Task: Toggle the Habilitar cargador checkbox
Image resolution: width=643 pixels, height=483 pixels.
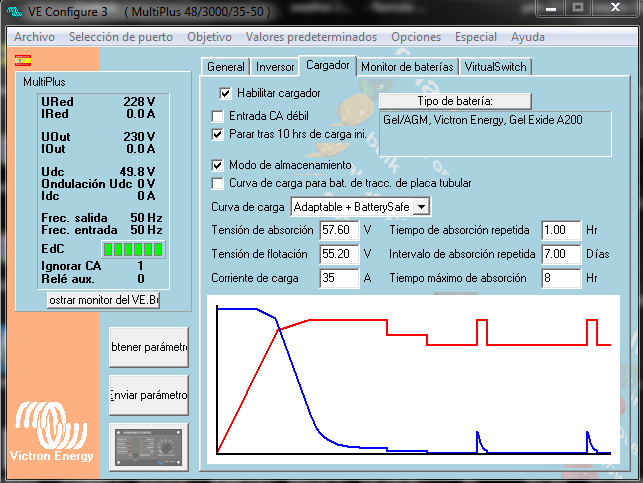Action: point(225,93)
